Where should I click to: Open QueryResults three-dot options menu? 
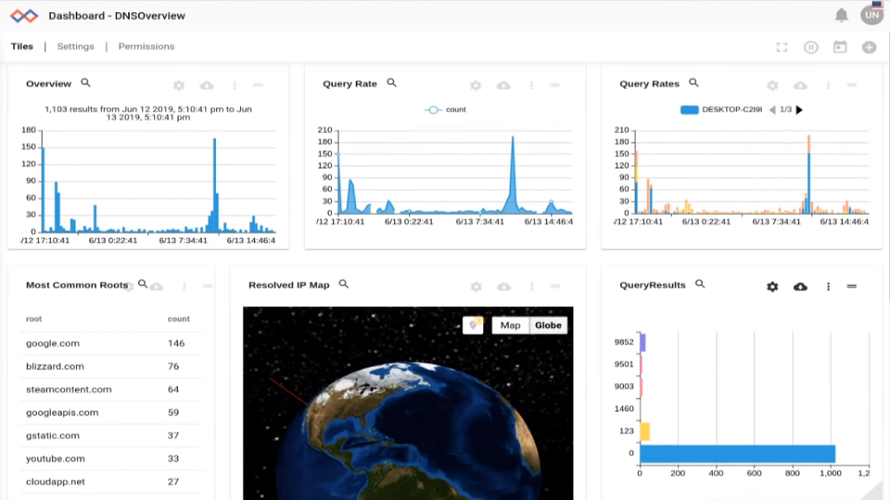coord(828,287)
